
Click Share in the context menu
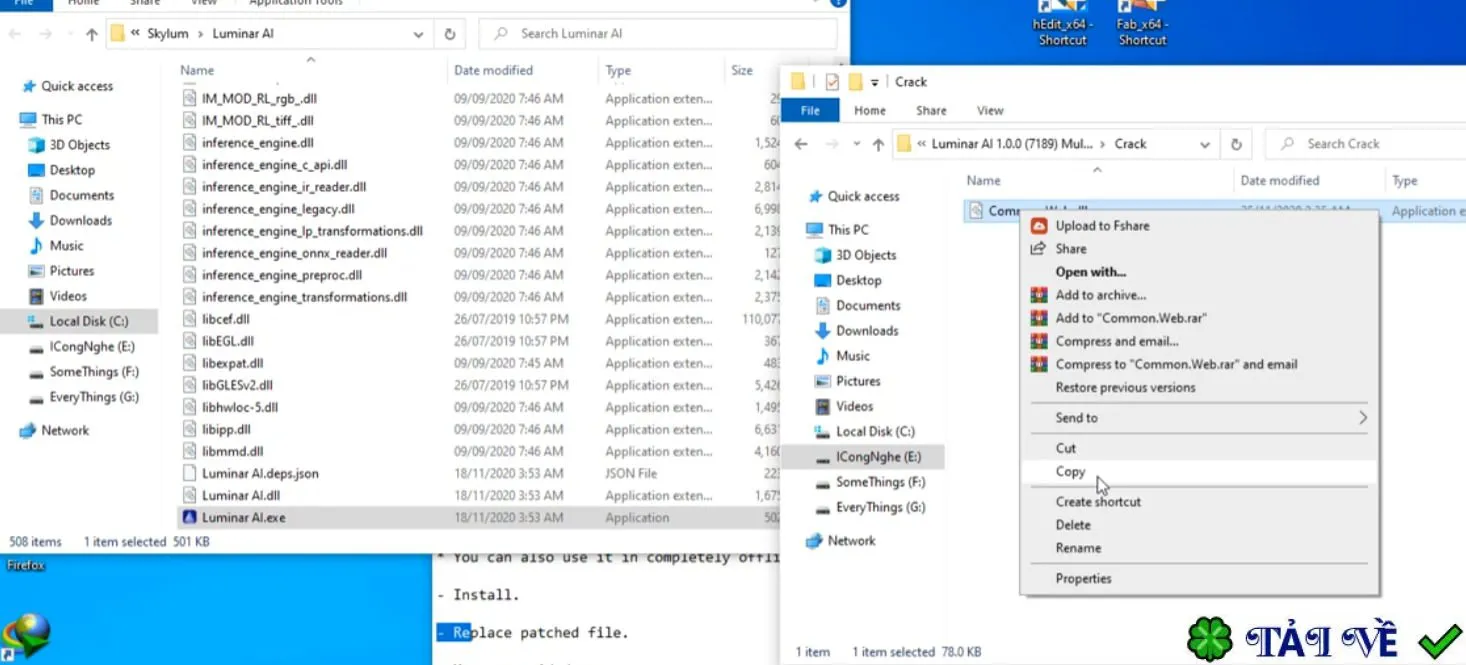[1071, 249]
